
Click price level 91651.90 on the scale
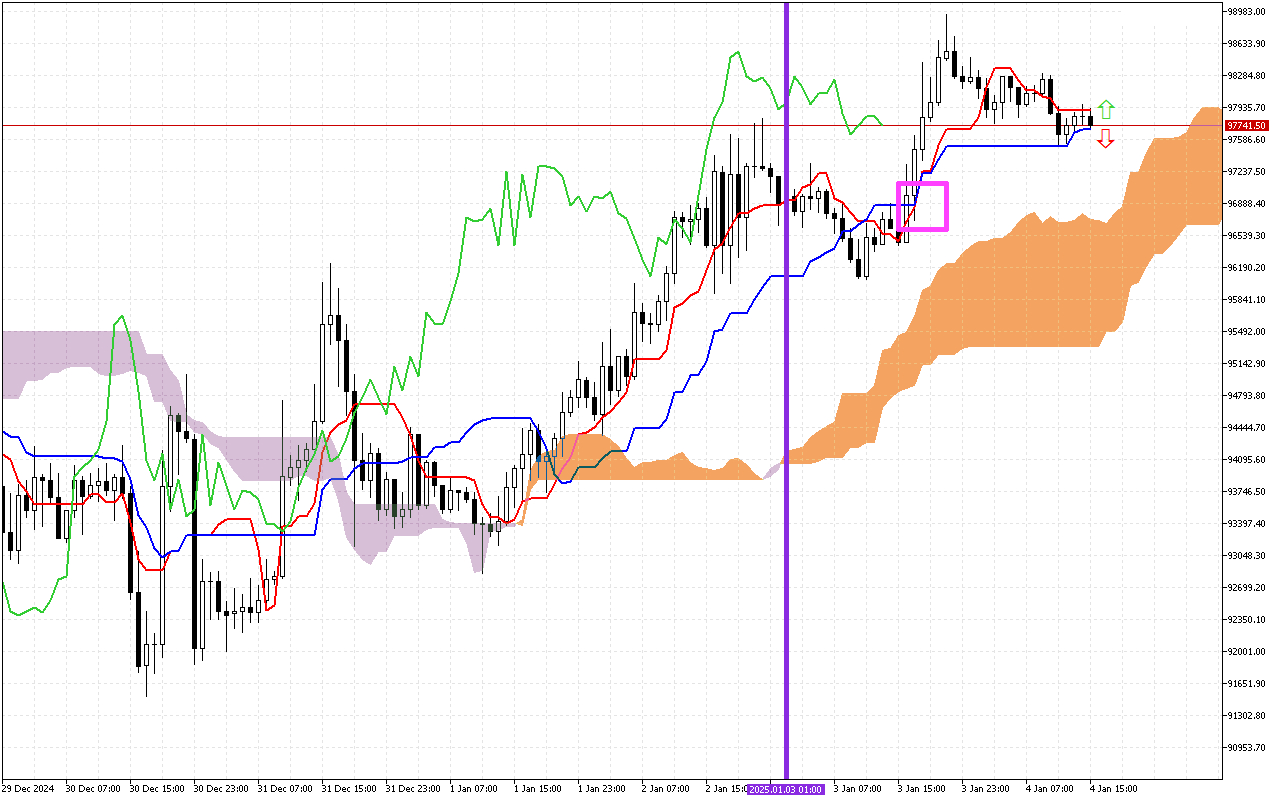pyautogui.click(x=1246, y=684)
